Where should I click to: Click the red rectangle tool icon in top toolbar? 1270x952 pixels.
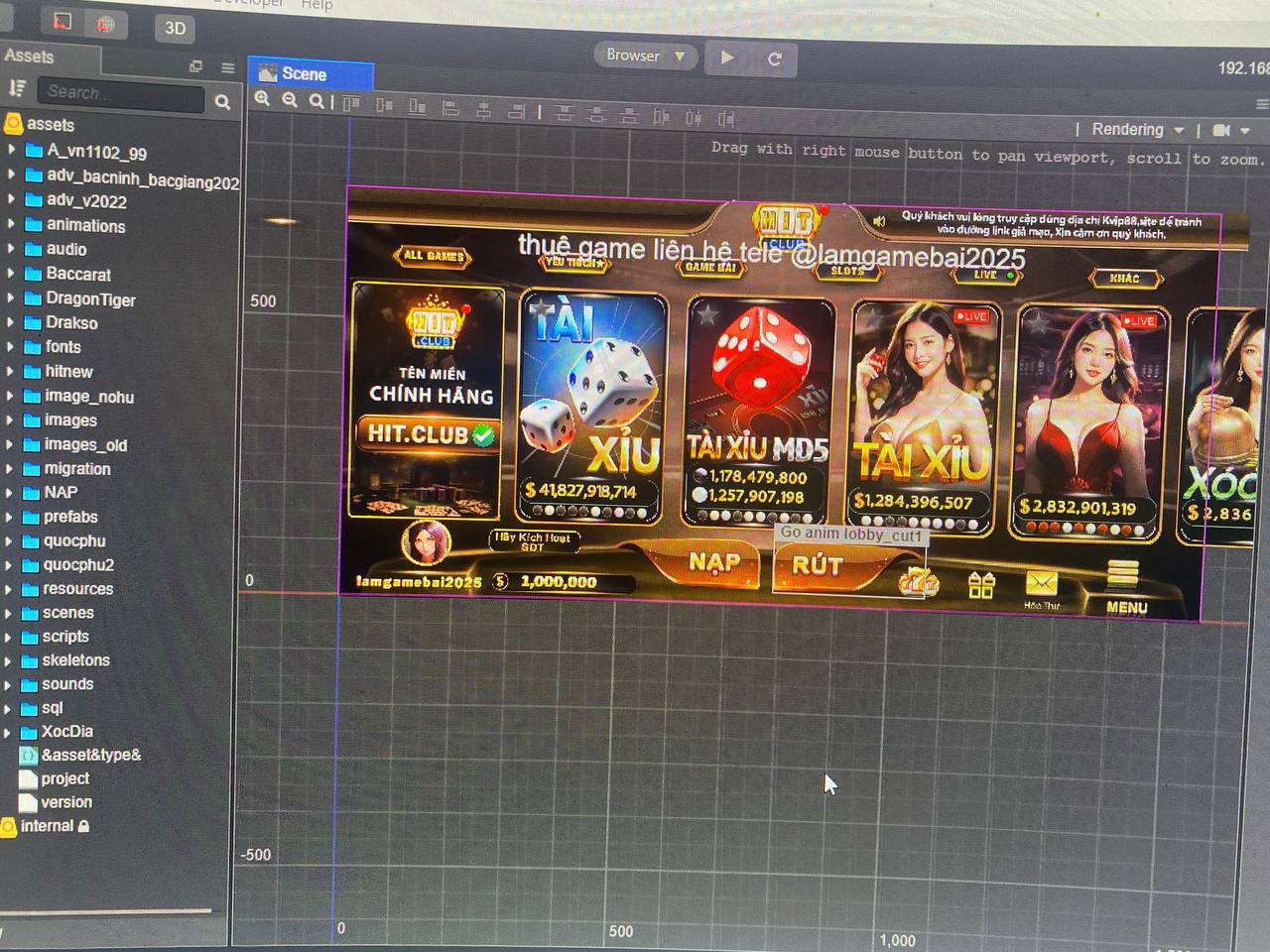(62, 21)
